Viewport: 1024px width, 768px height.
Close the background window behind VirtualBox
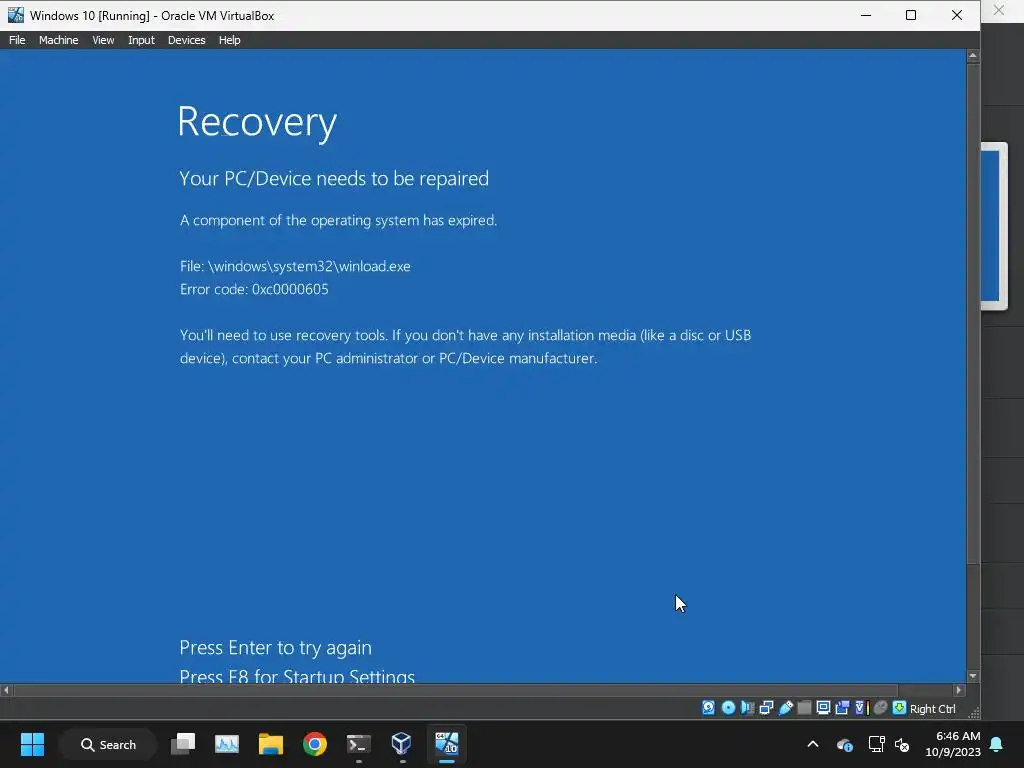tap(999, 10)
